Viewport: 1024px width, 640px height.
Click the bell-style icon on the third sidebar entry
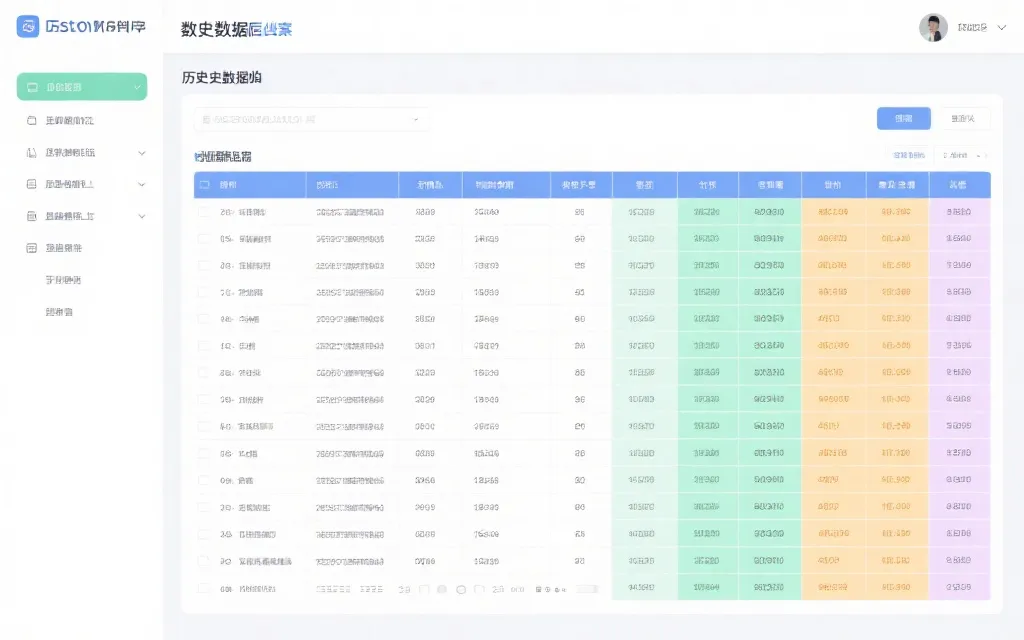(x=30, y=153)
